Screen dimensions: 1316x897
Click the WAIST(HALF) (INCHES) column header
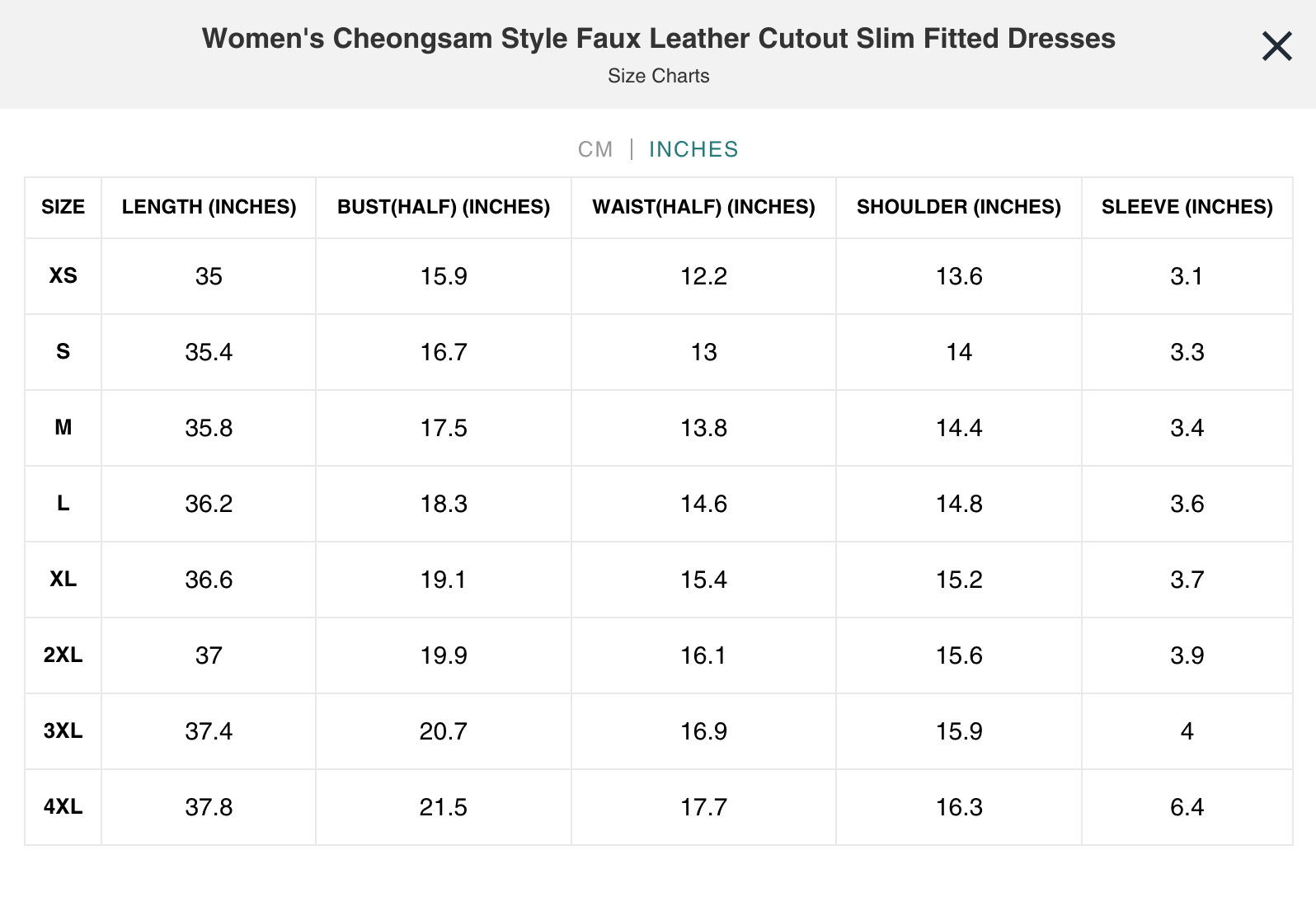[x=703, y=207]
